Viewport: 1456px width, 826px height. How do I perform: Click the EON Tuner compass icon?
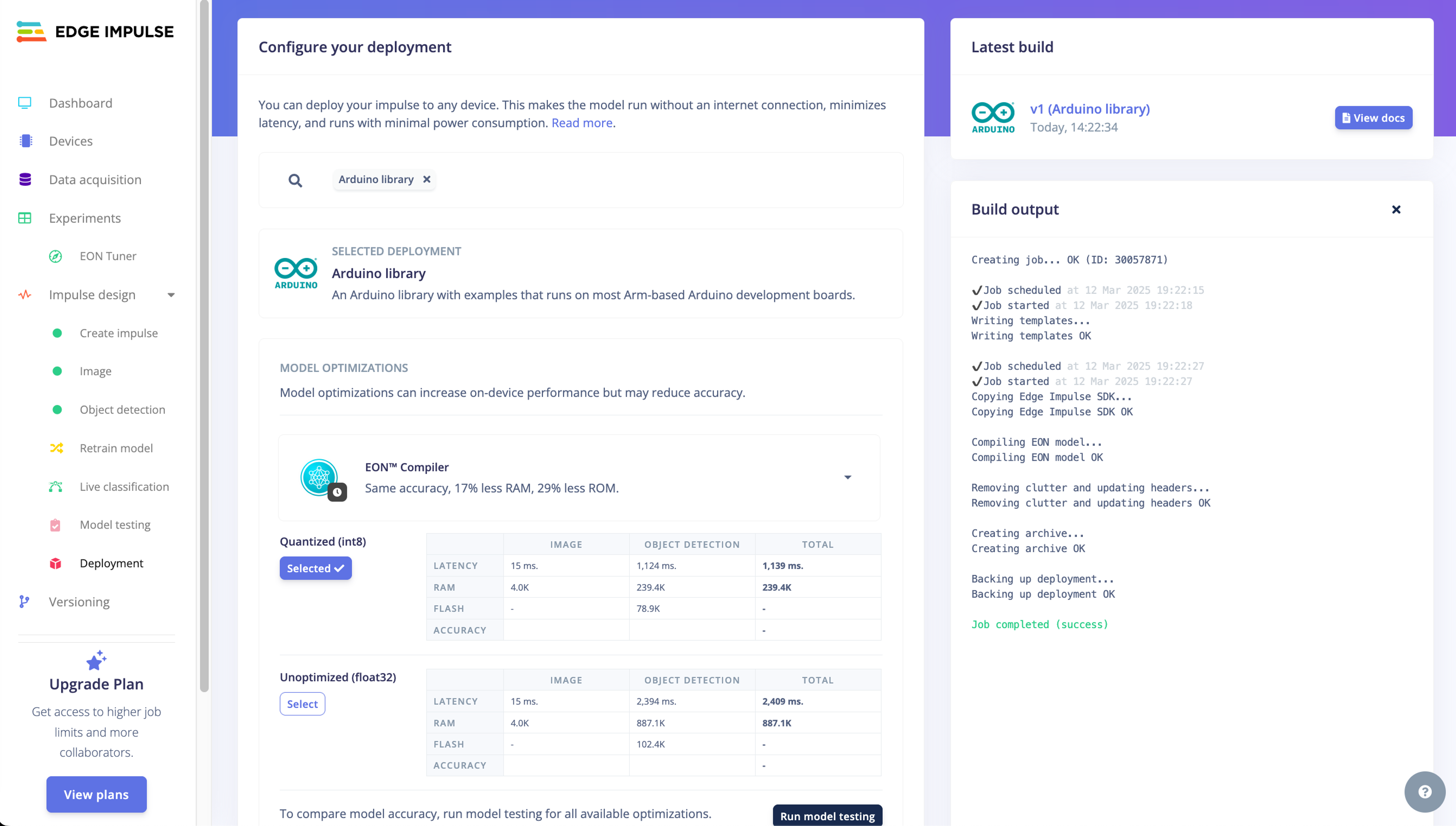[x=56, y=256]
